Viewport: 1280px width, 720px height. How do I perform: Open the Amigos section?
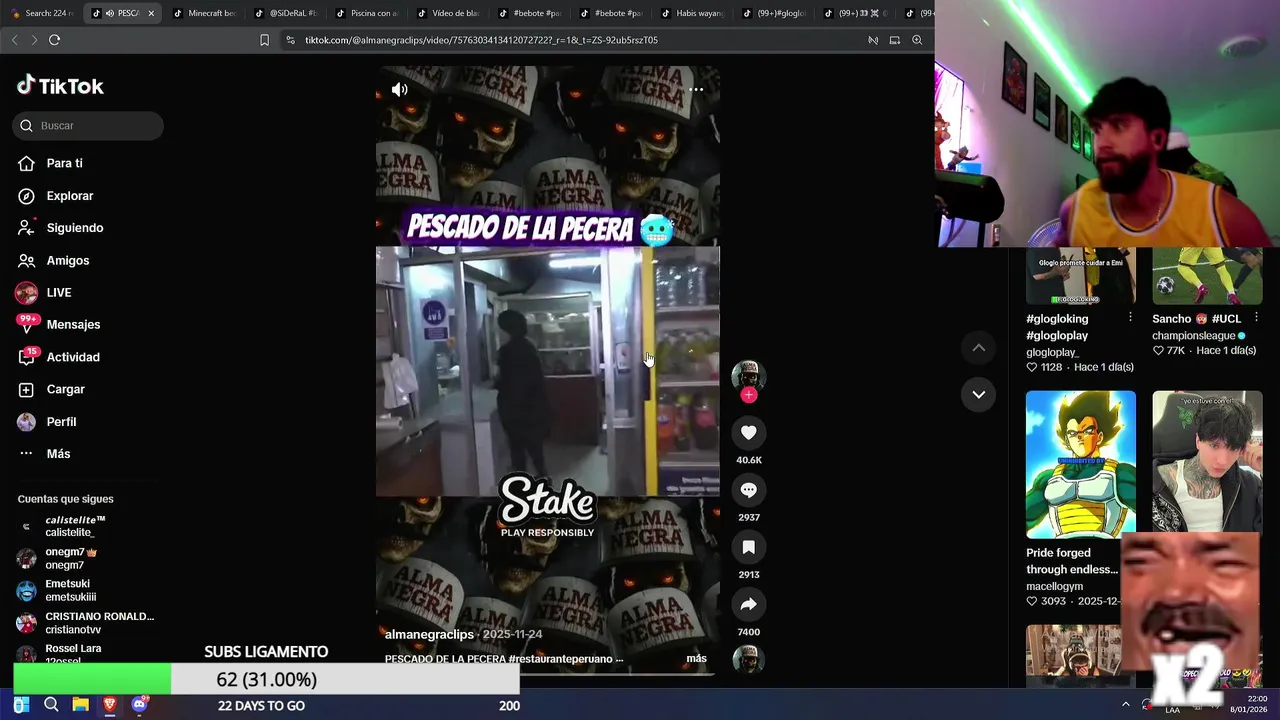(x=67, y=260)
